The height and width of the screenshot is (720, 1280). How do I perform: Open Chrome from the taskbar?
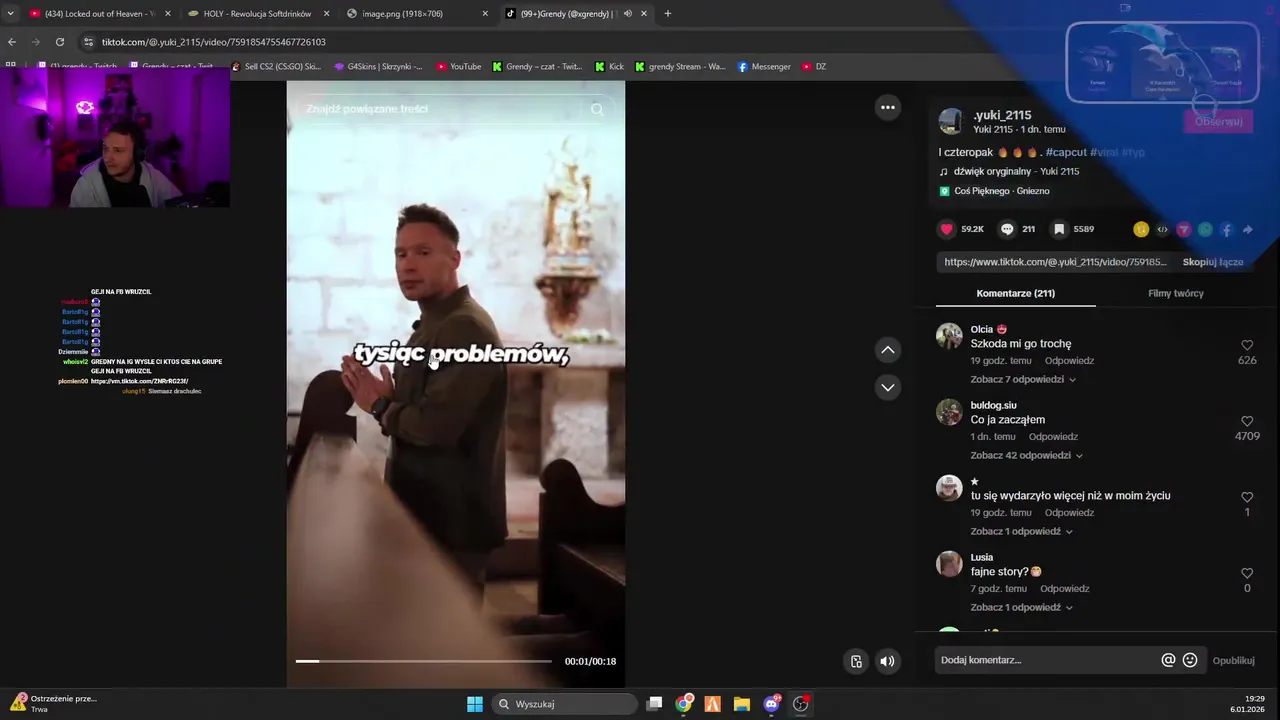(684, 704)
